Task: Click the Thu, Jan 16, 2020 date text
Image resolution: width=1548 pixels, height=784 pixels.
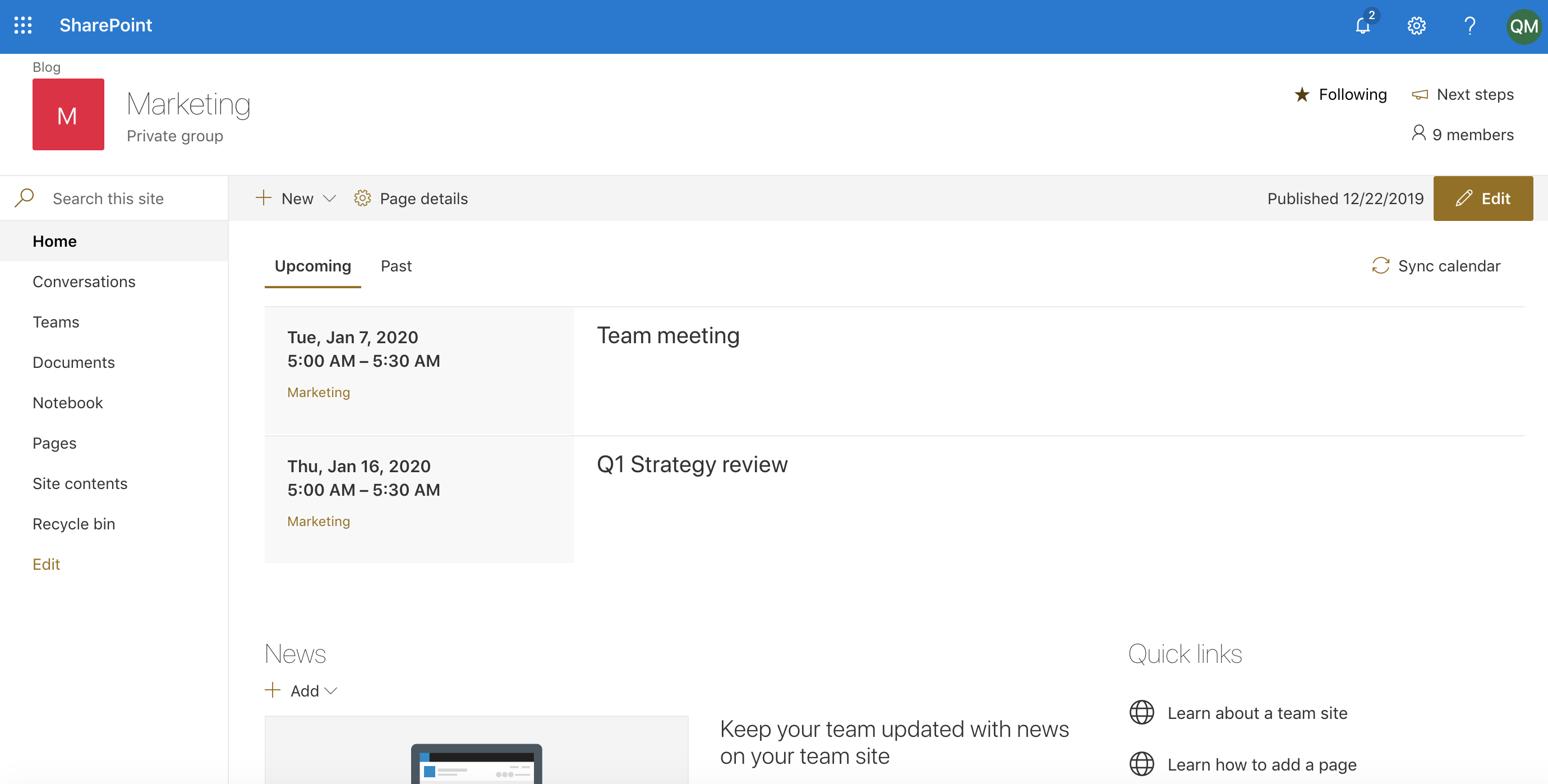Action: tap(359, 466)
